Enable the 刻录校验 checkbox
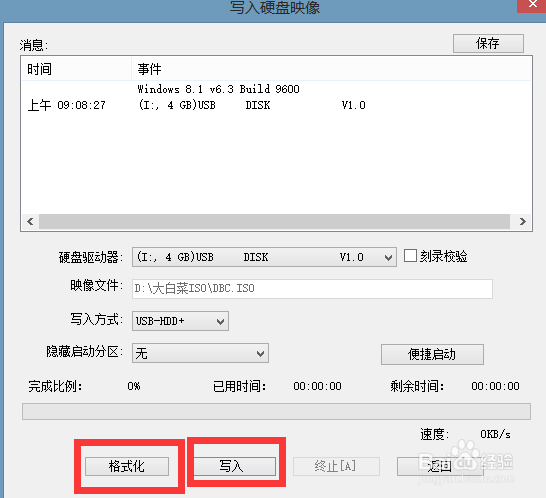 coord(410,256)
